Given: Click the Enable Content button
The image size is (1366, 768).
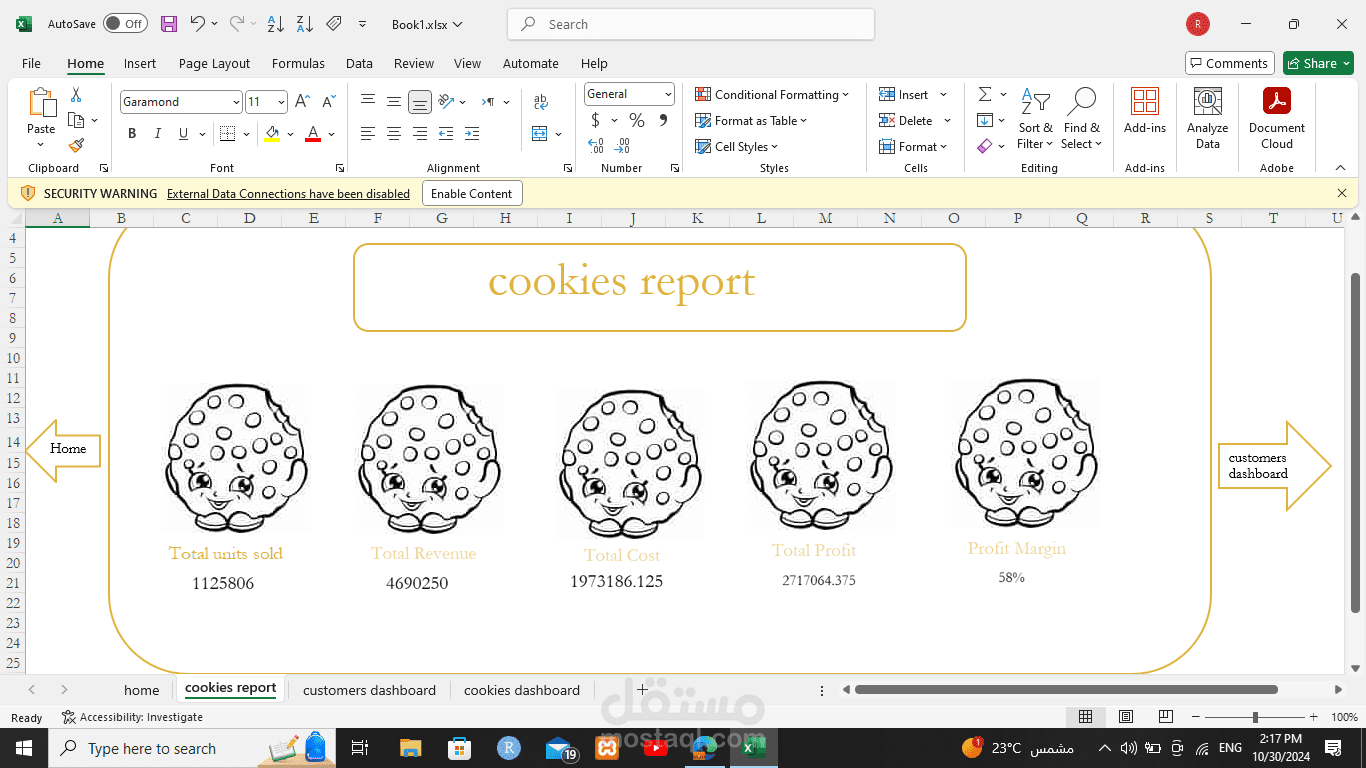Looking at the screenshot, I should click(472, 194).
